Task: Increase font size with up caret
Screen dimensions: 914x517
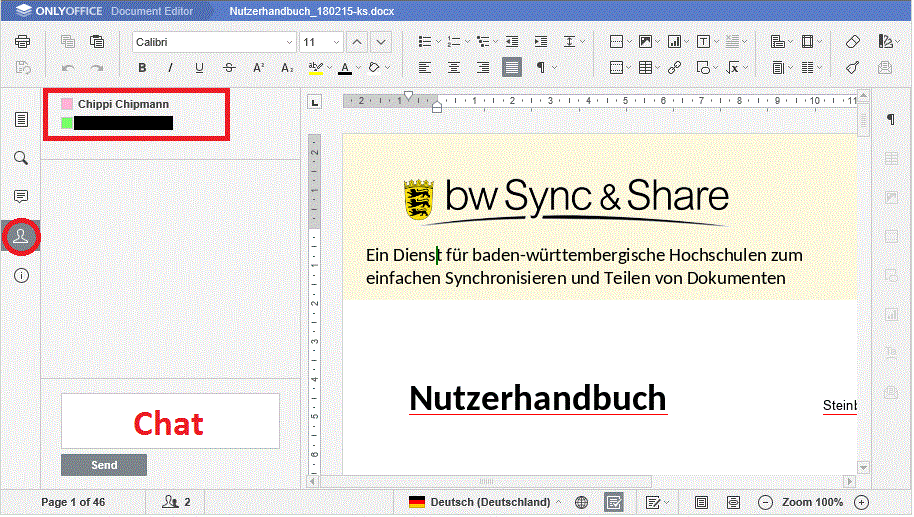Action: click(x=357, y=42)
